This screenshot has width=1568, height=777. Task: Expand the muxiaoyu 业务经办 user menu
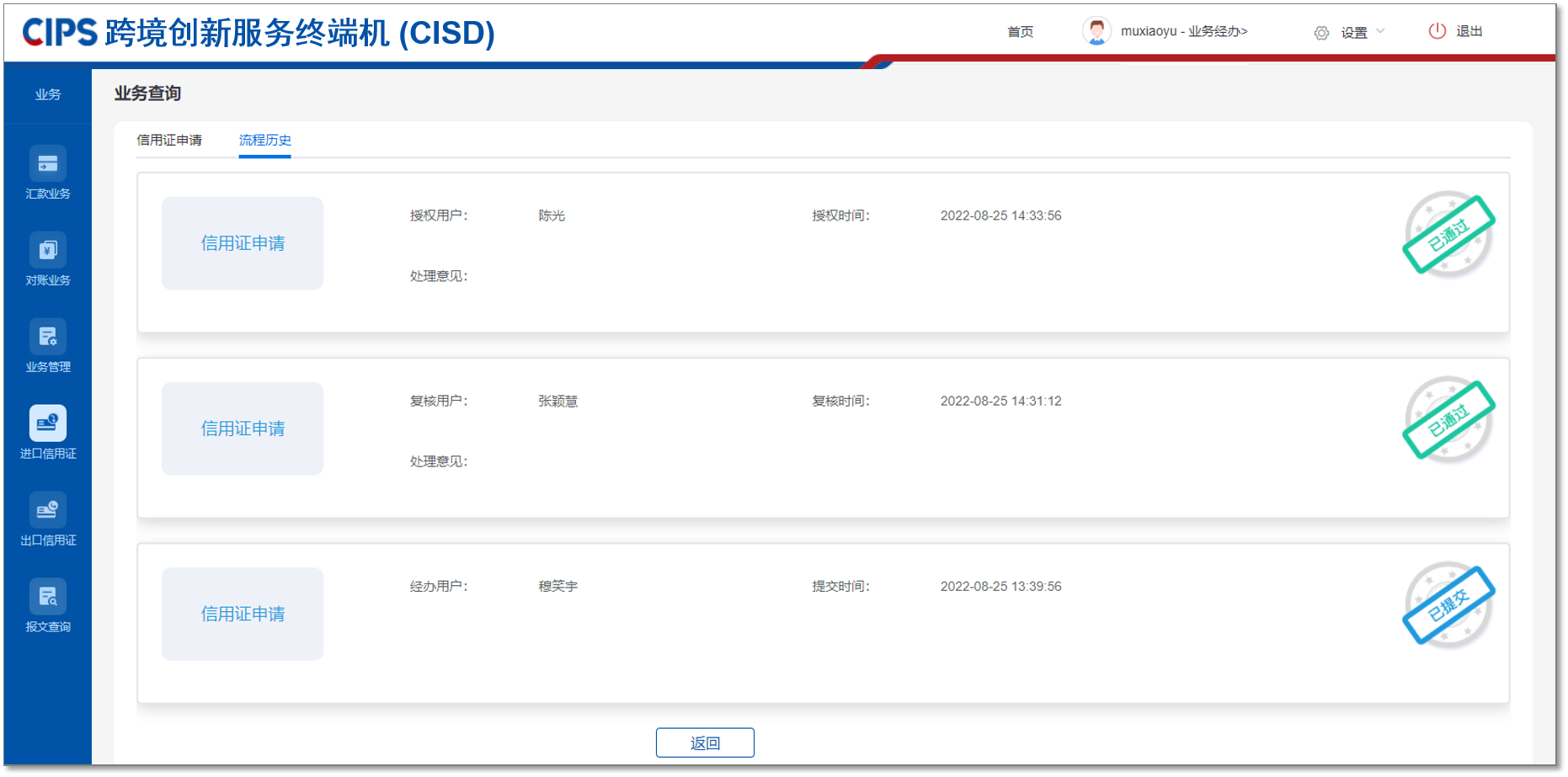pyautogui.click(x=1183, y=31)
